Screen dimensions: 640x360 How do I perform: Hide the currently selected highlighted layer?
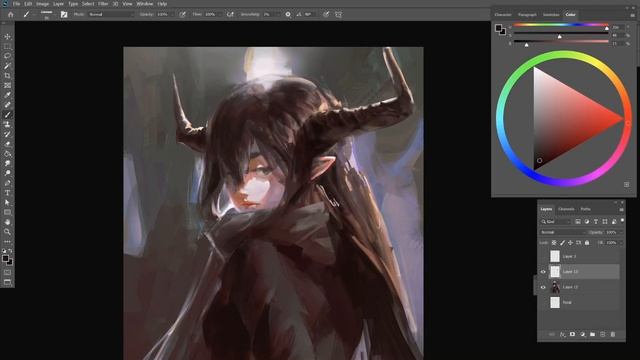tap(543, 271)
